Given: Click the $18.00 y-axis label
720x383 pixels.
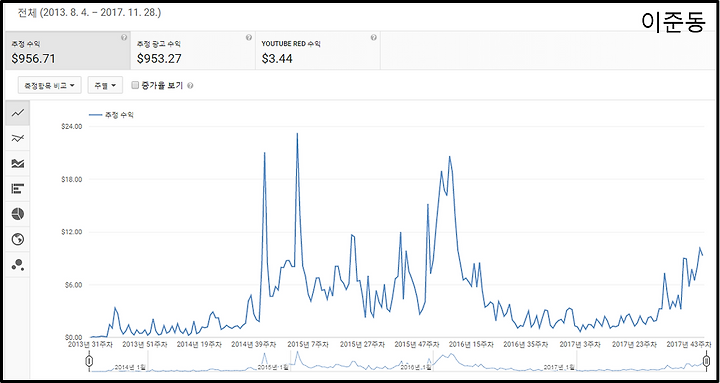Looking at the screenshot, I should (x=71, y=179).
